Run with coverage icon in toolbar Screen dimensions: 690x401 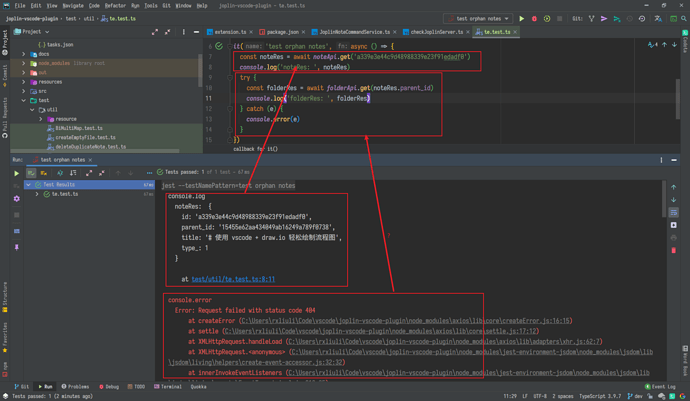click(547, 18)
